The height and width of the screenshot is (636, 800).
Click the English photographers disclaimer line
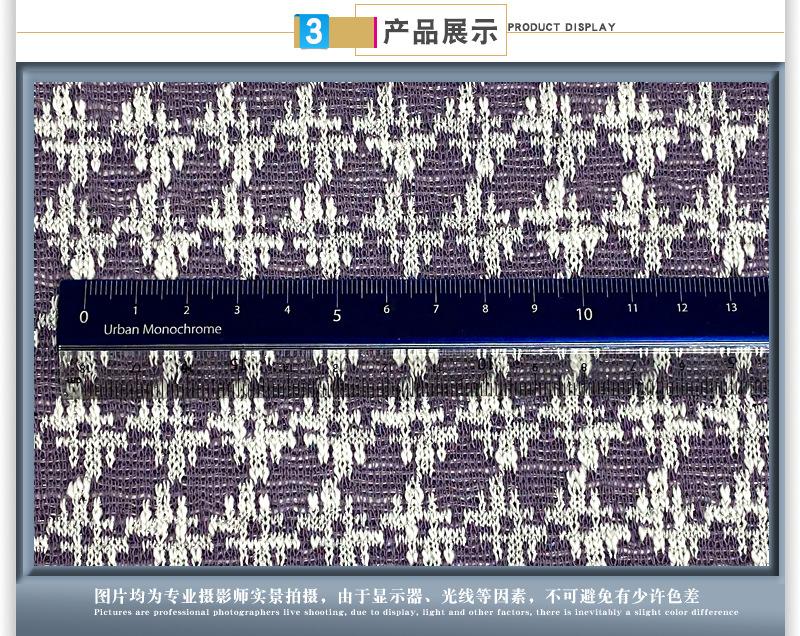coord(416,612)
